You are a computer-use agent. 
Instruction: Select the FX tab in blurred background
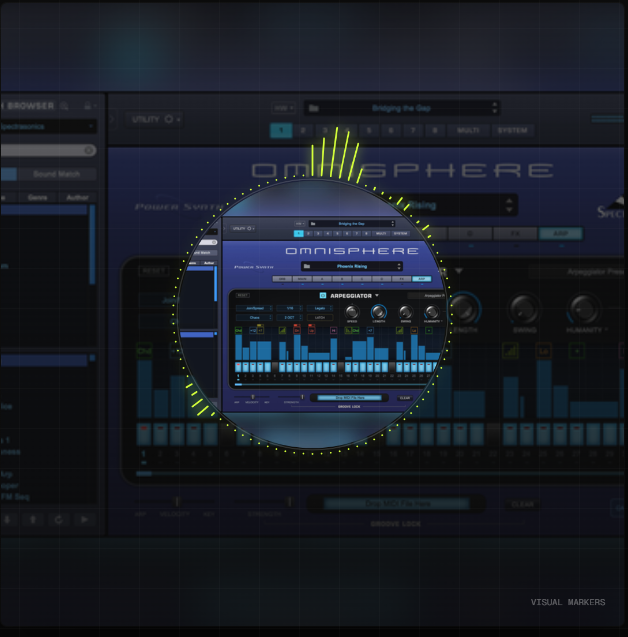pos(515,234)
